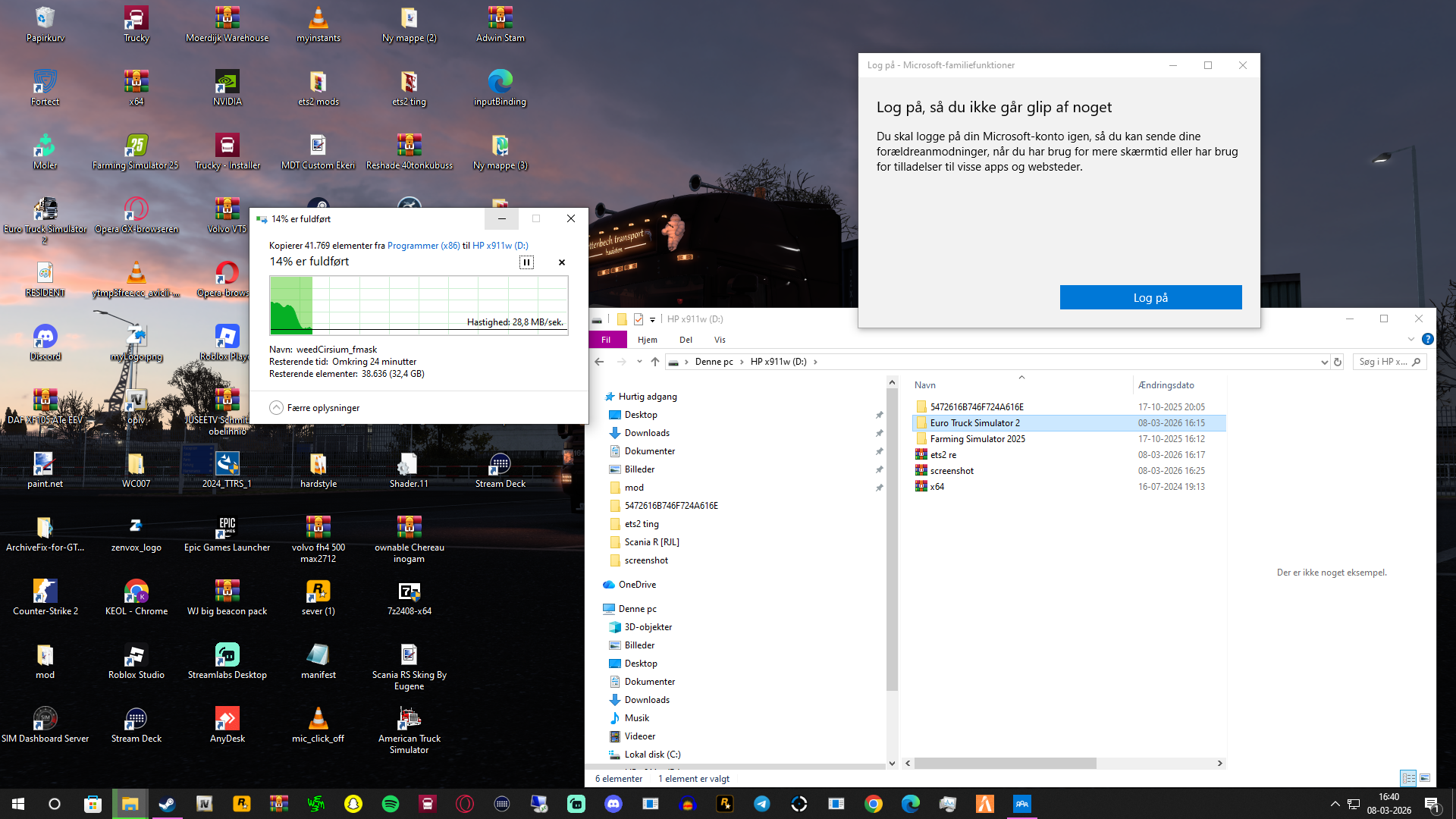The height and width of the screenshot is (819, 1456).
Task: Open explorer help question mark icon
Action: pos(1428,340)
